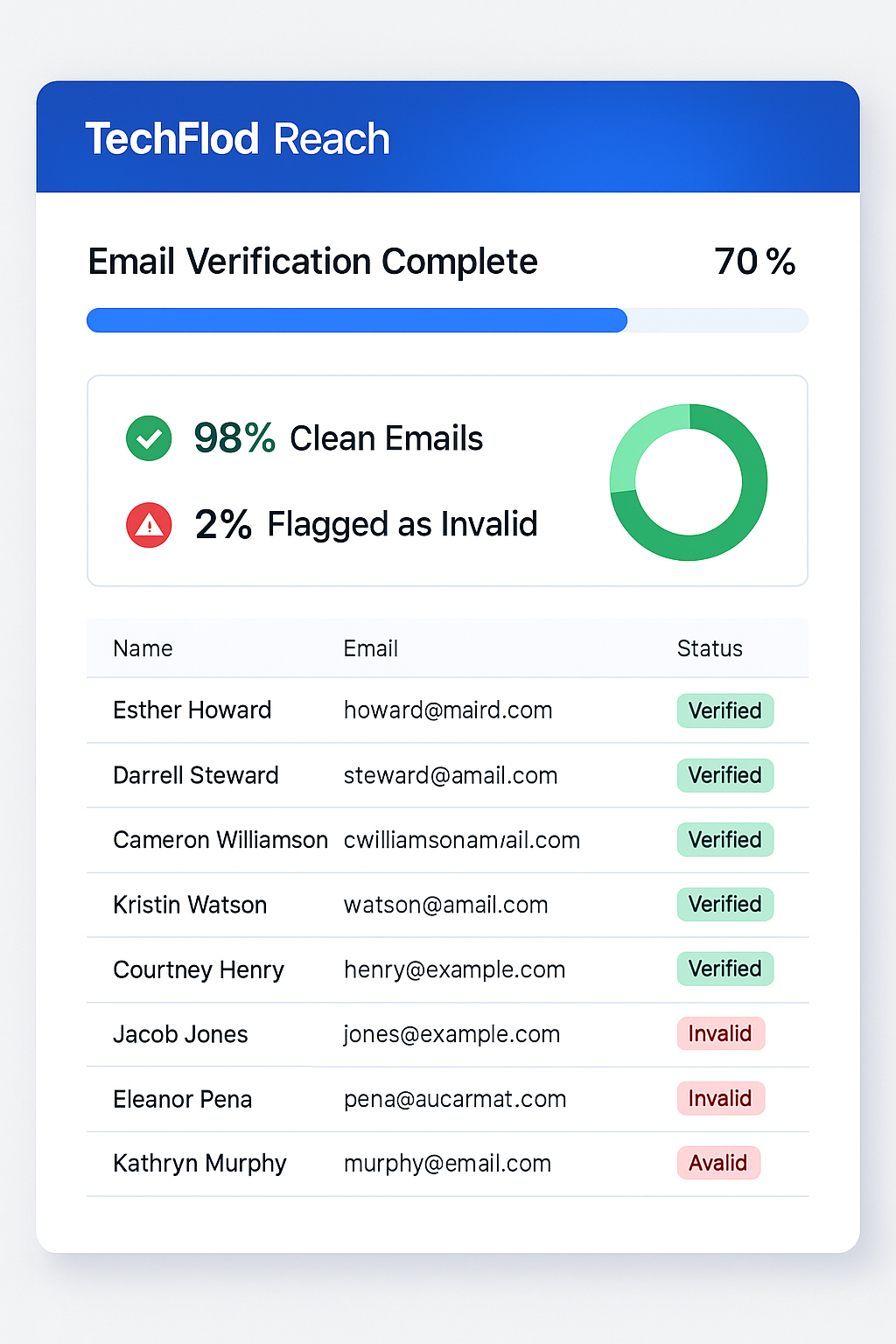This screenshot has width=896, height=1344.
Task: Click the email verification progress bar
Action: [x=447, y=320]
